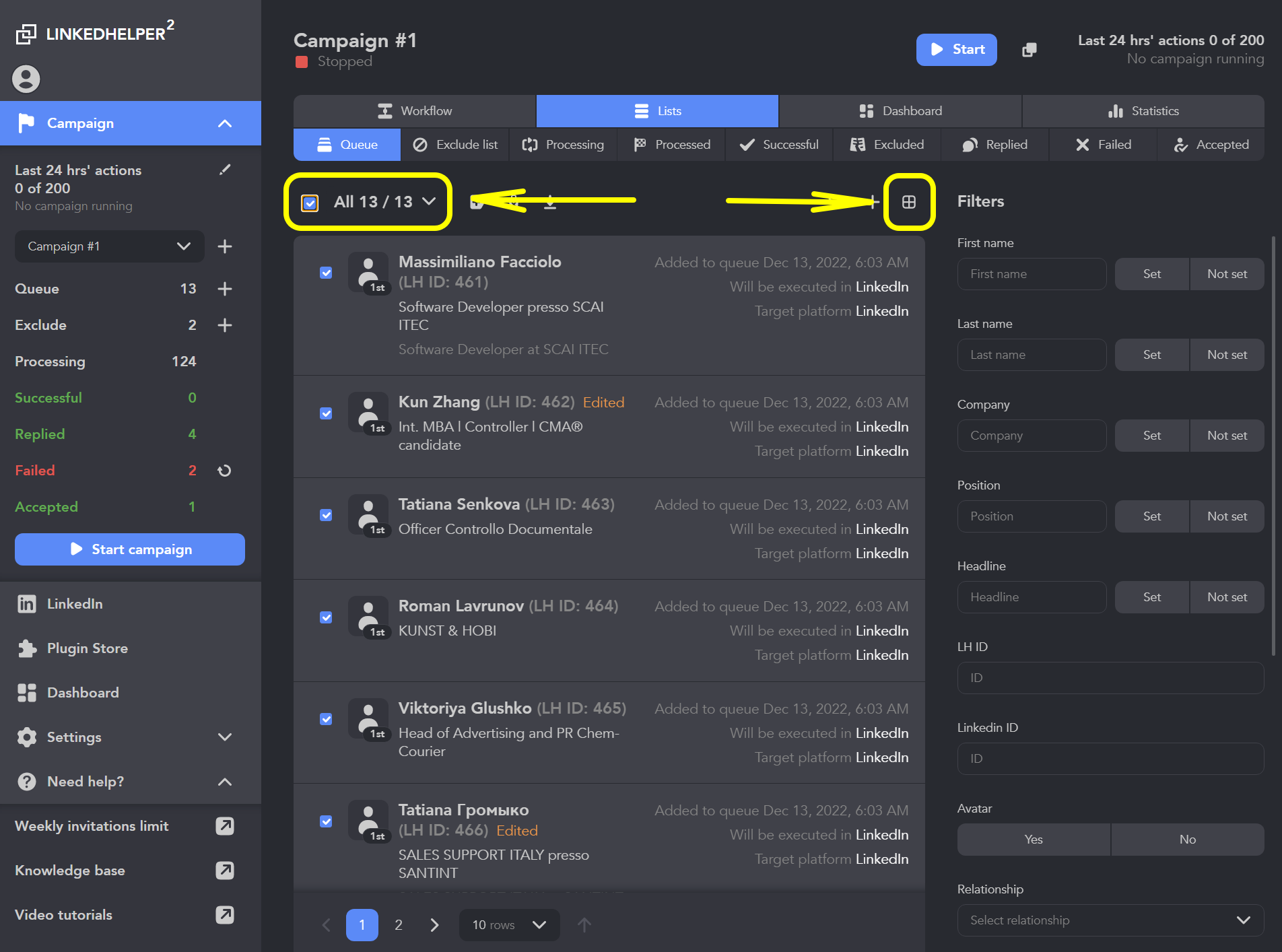The width and height of the screenshot is (1282, 952).
Task: Collapse the Need help? section
Action: (225, 782)
